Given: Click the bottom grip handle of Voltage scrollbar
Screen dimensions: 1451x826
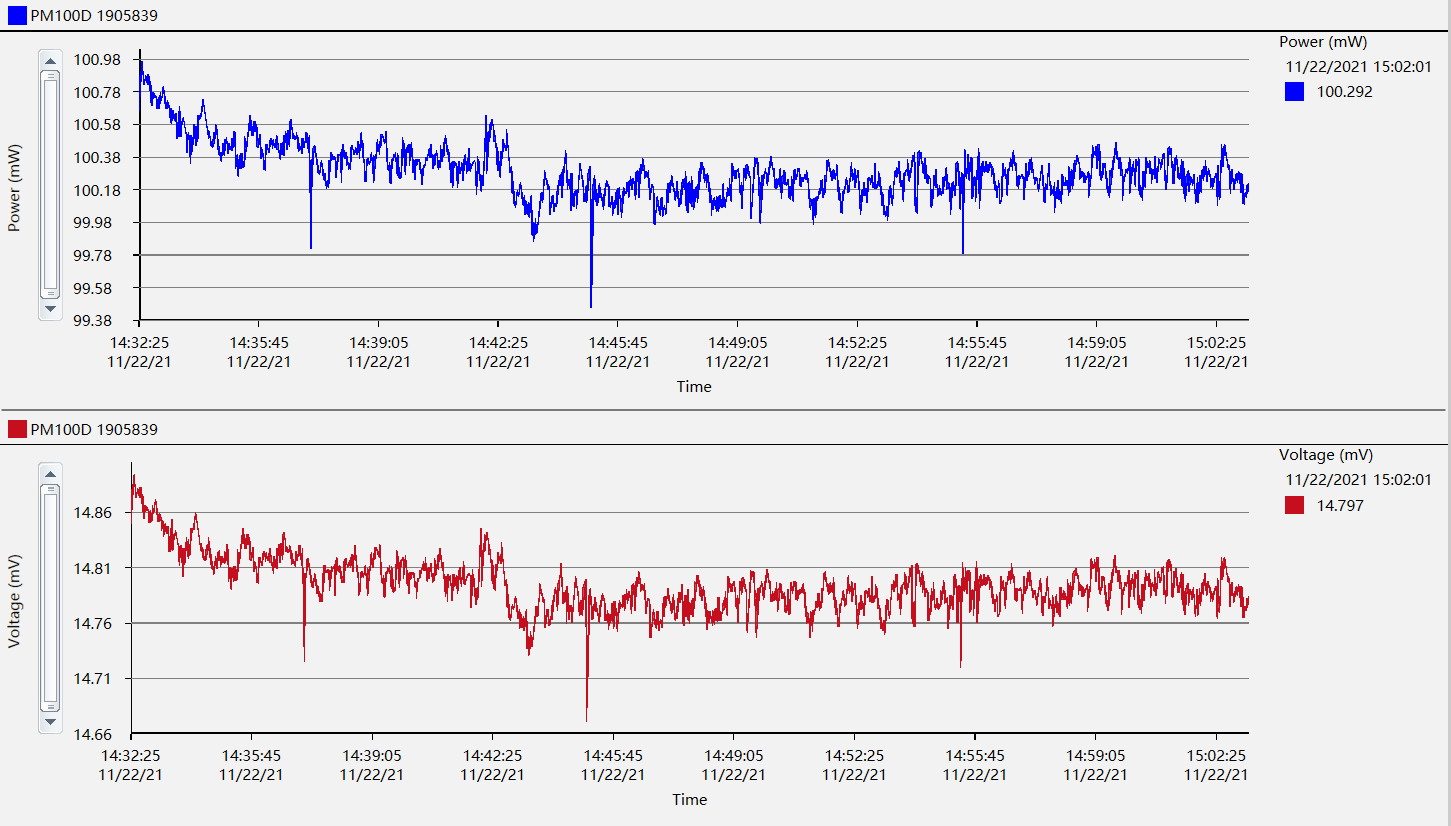Looking at the screenshot, I should tap(50, 705).
